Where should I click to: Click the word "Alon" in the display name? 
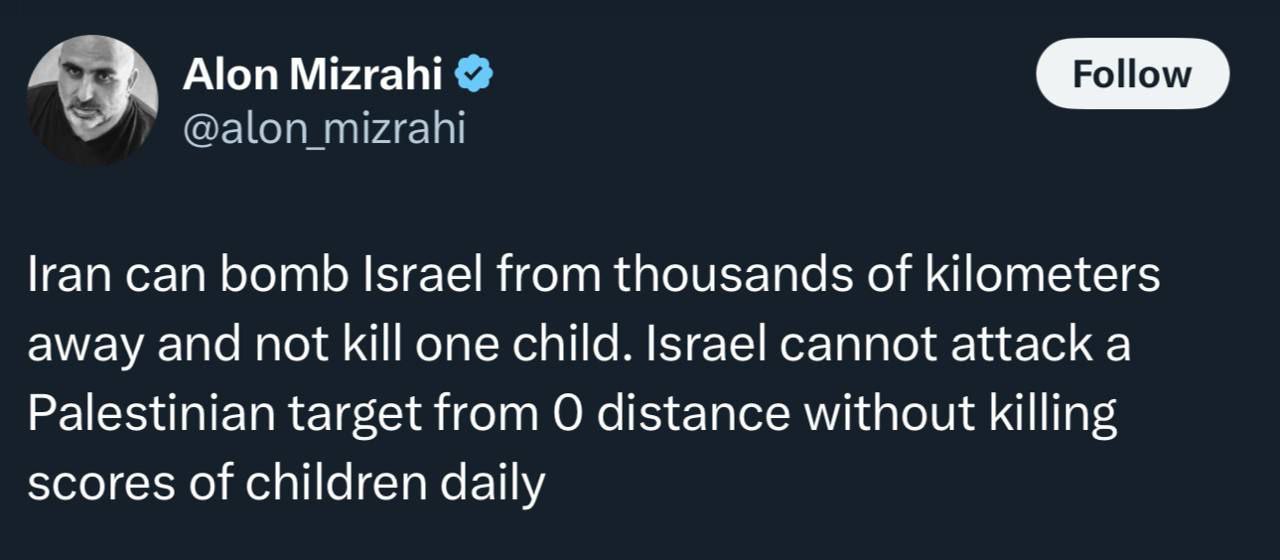tap(229, 76)
